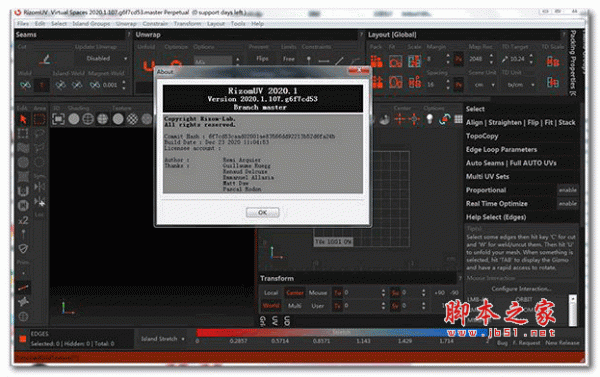Viewport: 600px width, 377px height.
Task: Adjust the Margin value stepper
Action: click(448, 59)
